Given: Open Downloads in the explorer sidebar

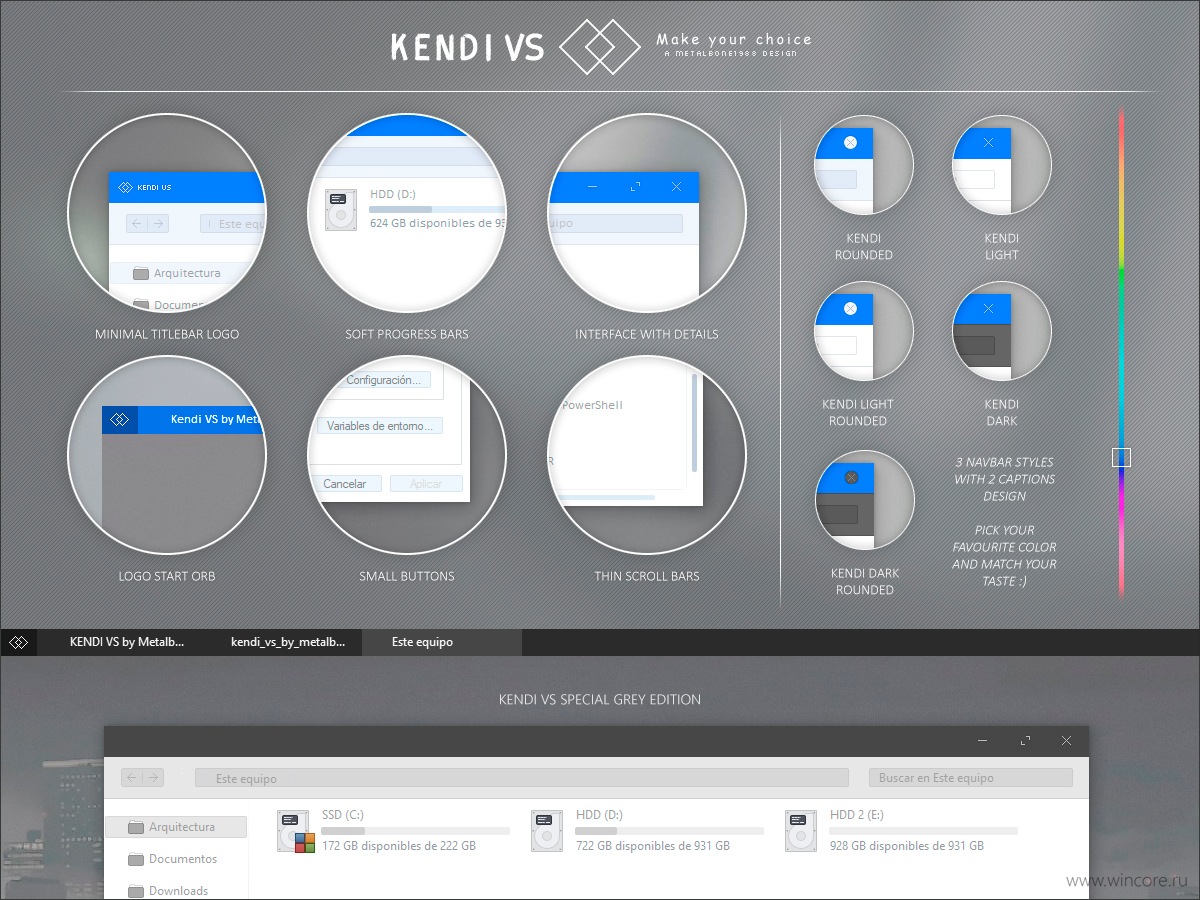Looking at the screenshot, I should (x=176, y=890).
